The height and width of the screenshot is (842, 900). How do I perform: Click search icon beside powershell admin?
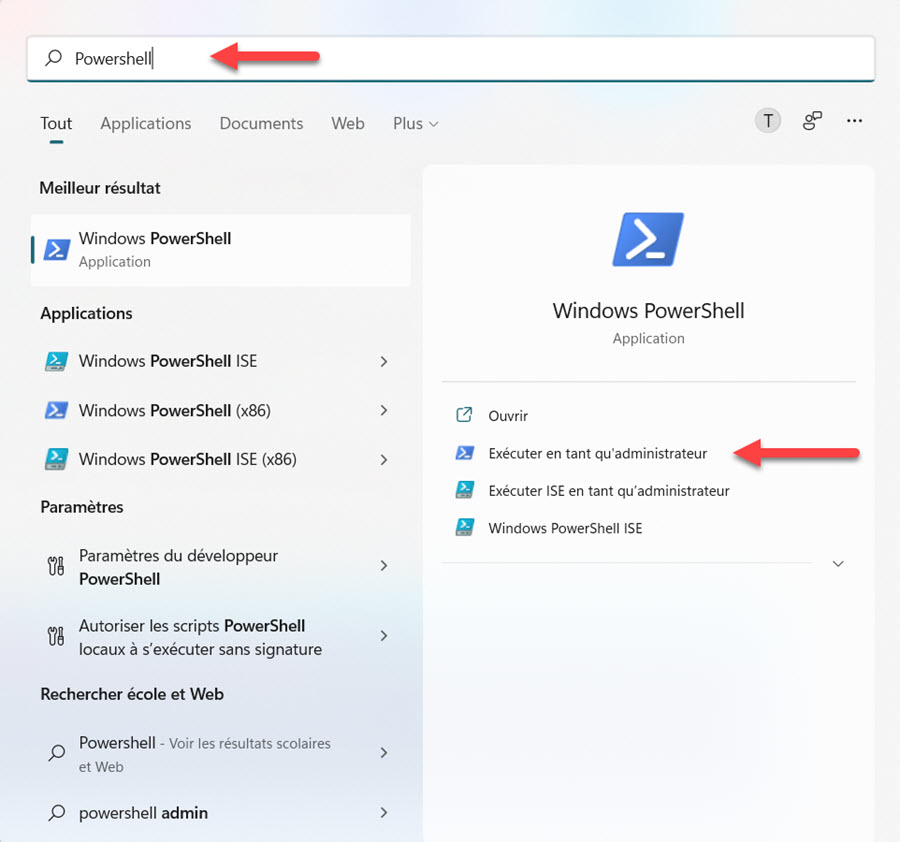(56, 813)
